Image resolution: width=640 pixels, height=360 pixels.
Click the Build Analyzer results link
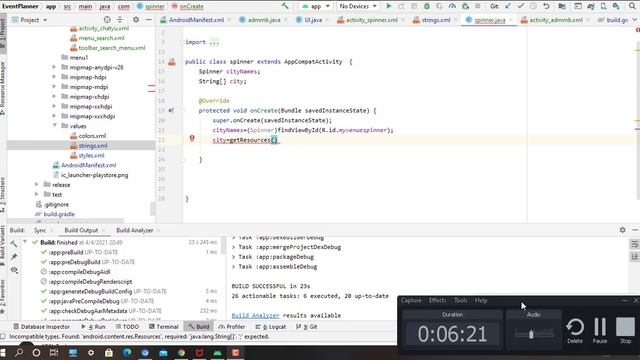256,316
